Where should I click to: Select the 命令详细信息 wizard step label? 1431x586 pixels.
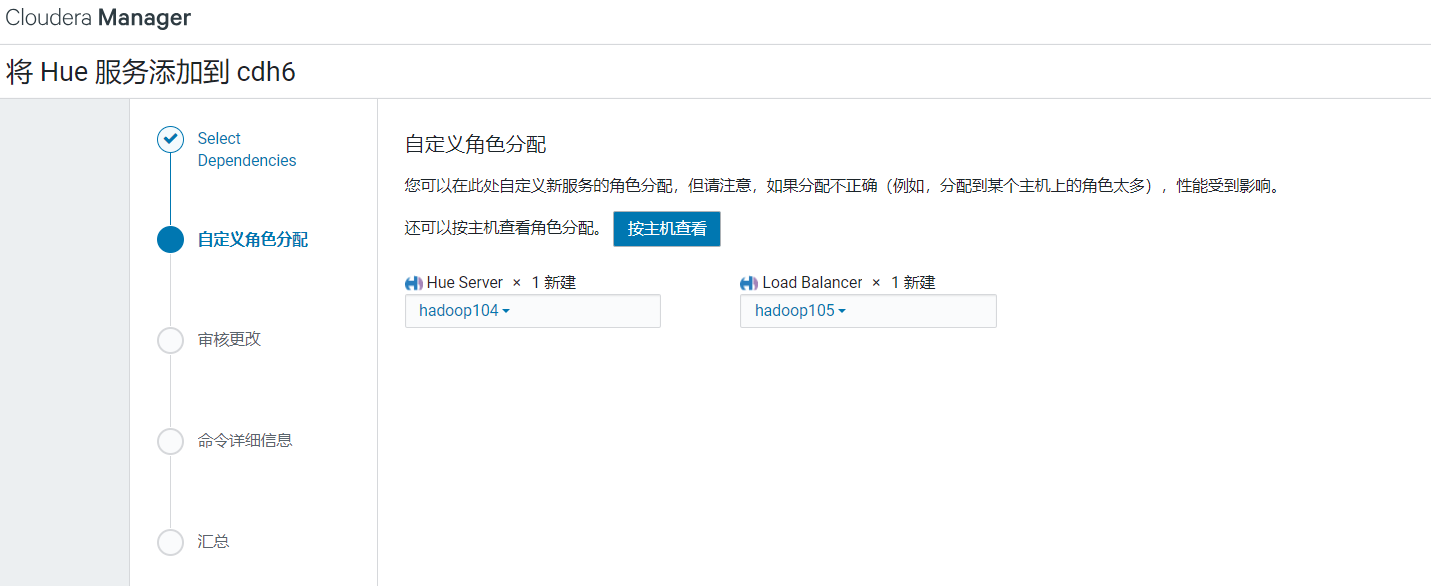pyautogui.click(x=245, y=441)
